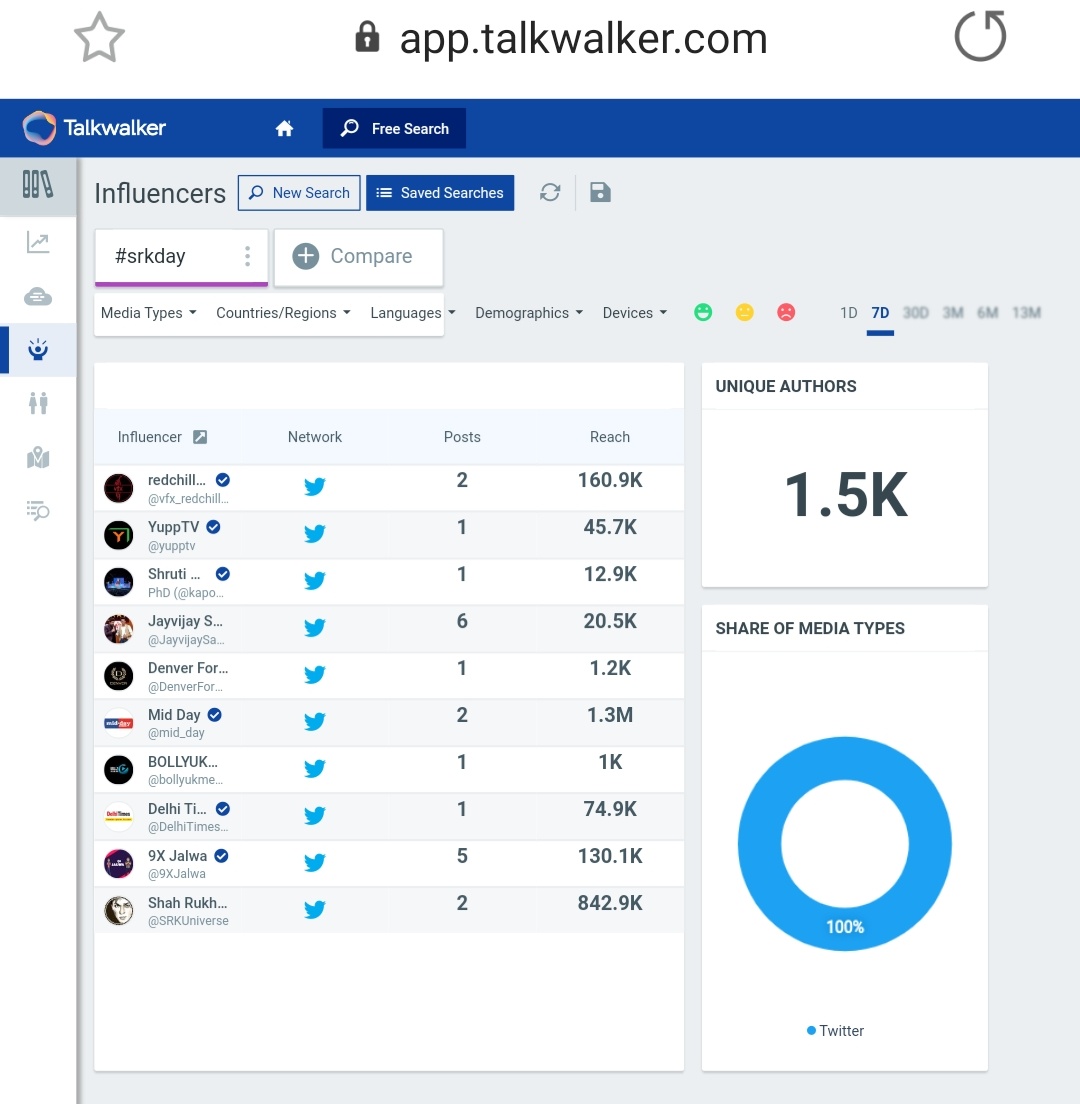Expand the Media Types filter
Screen dimensions: 1080x1104
tap(149, 313)
